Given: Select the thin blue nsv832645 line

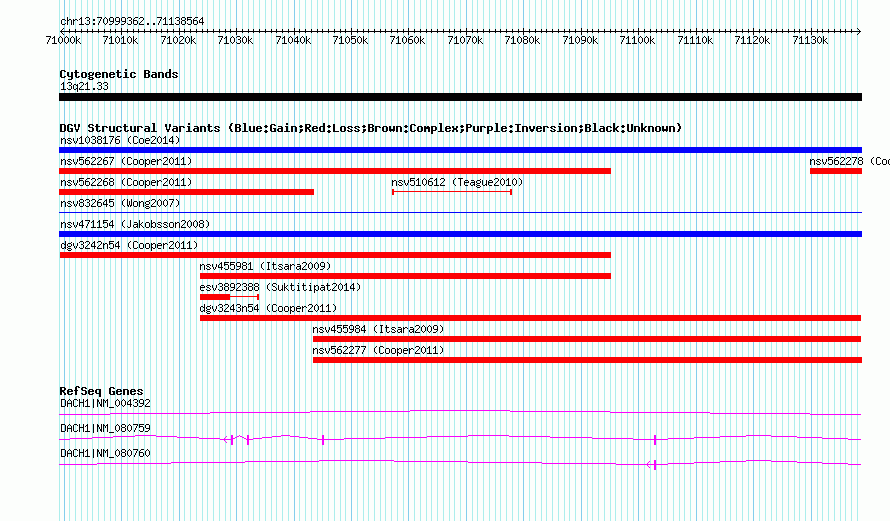Looking at the screenshot, I should click(x=460, y=213).
